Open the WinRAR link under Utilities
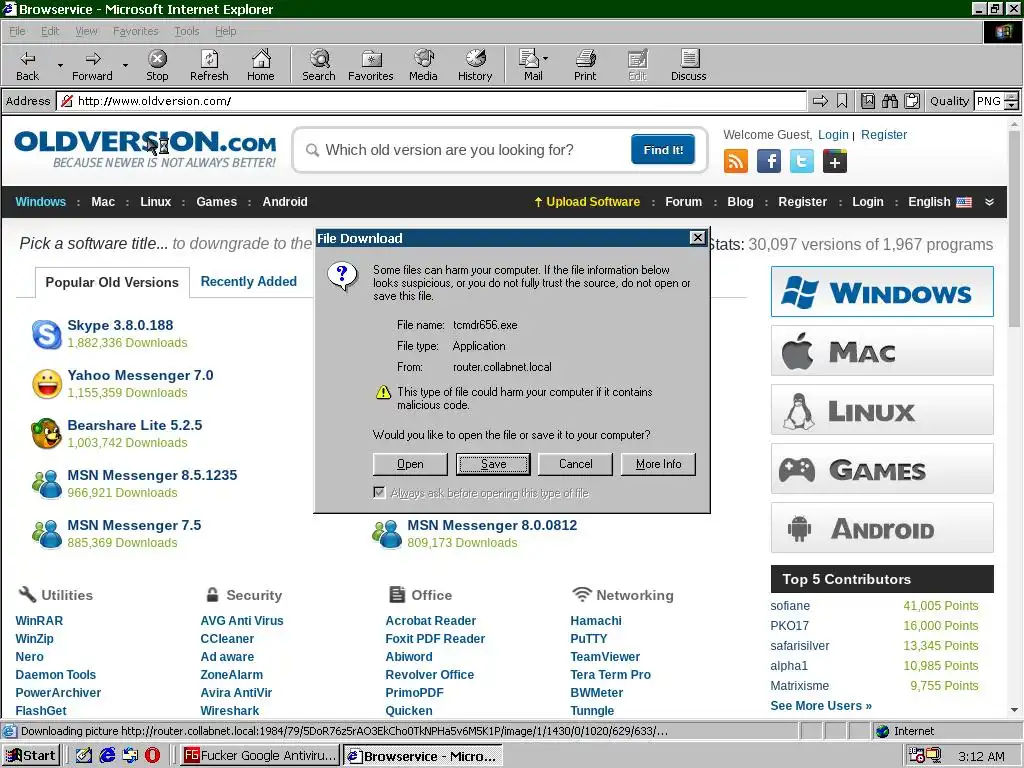This screenshot has height=768, width=1024. pyautogui.click(x=39, y=620)
